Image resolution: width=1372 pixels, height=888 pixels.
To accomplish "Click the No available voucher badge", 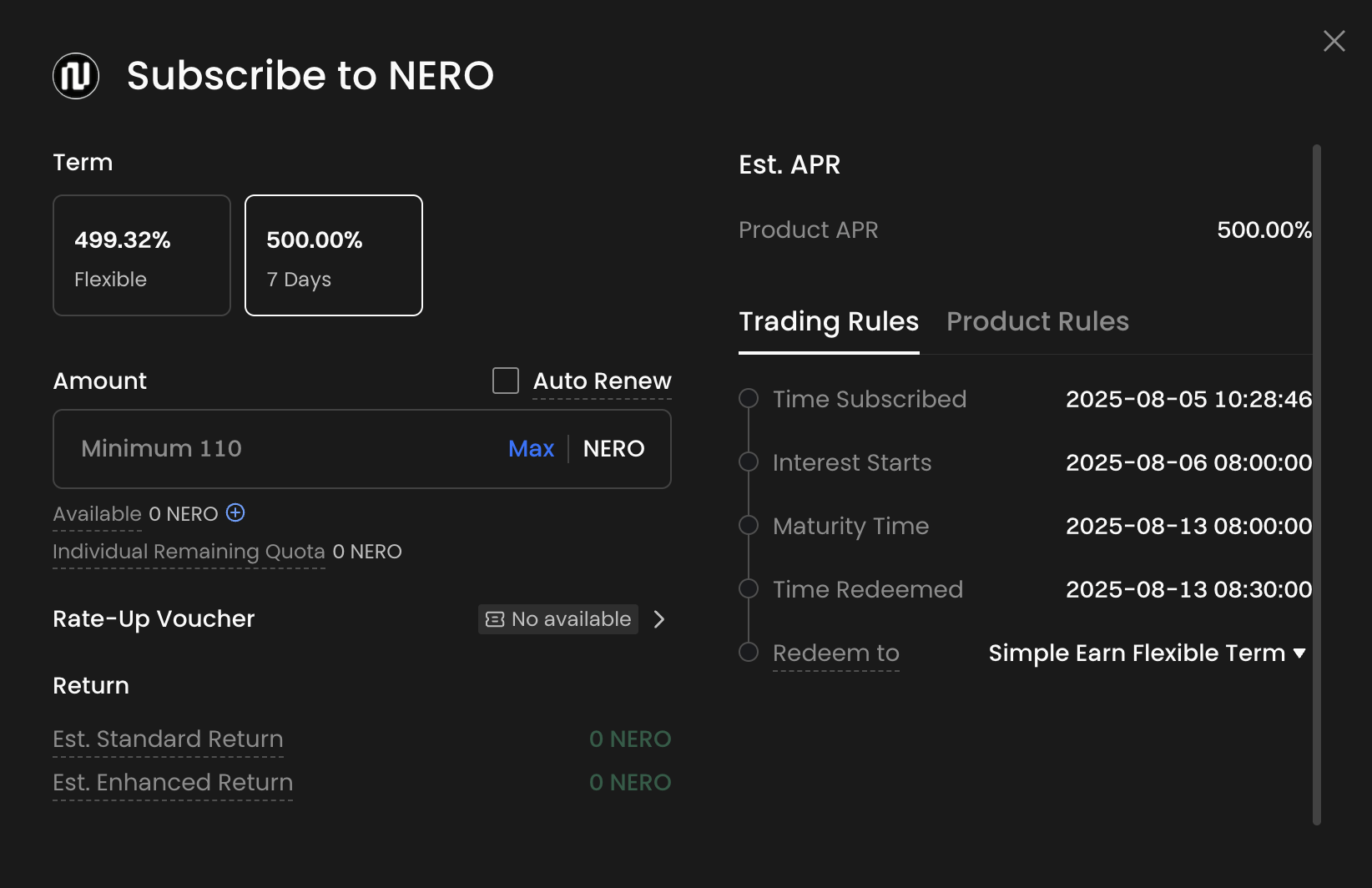I will (558, 619).
